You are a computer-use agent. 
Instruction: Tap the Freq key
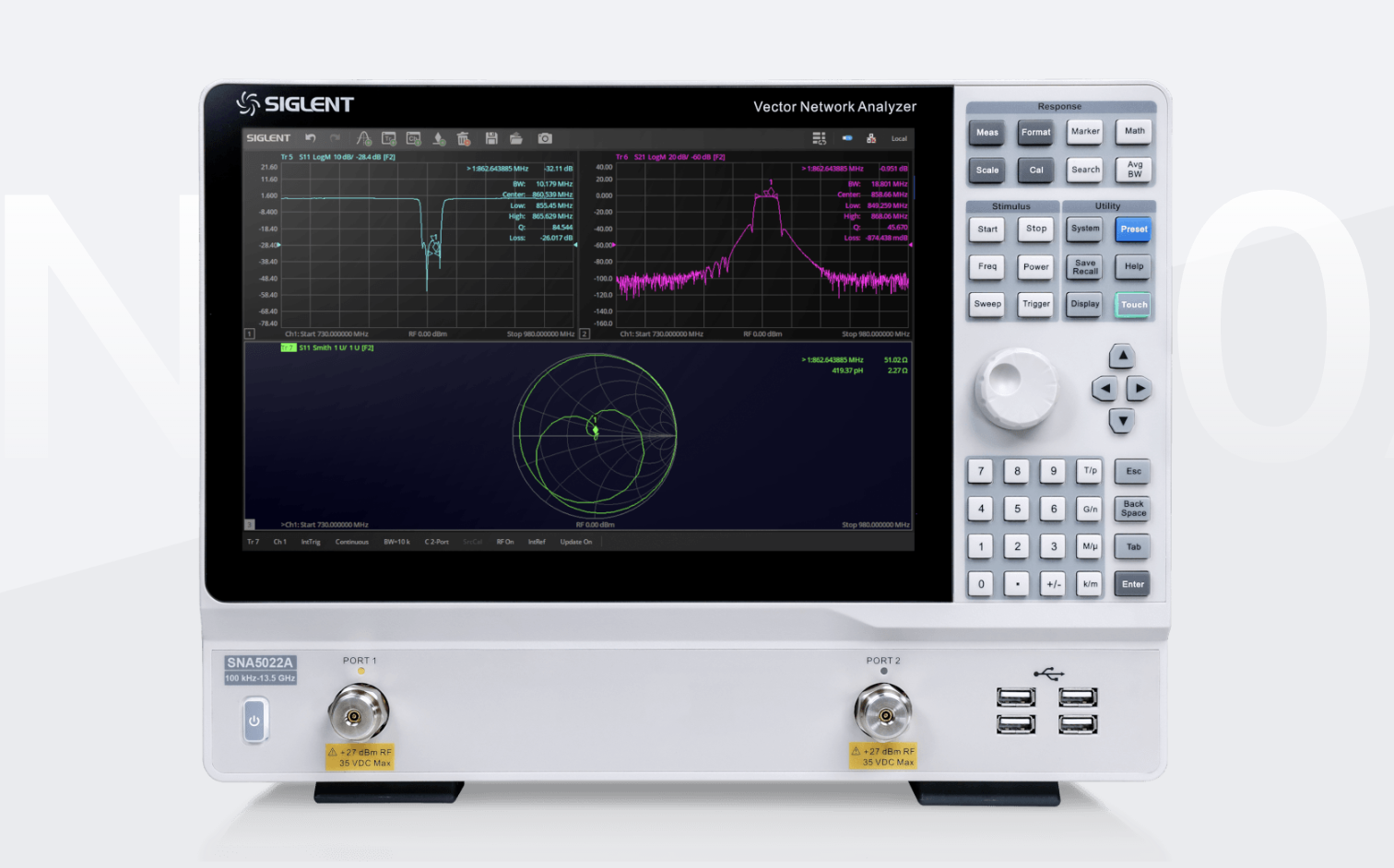[x=987, y=267]
